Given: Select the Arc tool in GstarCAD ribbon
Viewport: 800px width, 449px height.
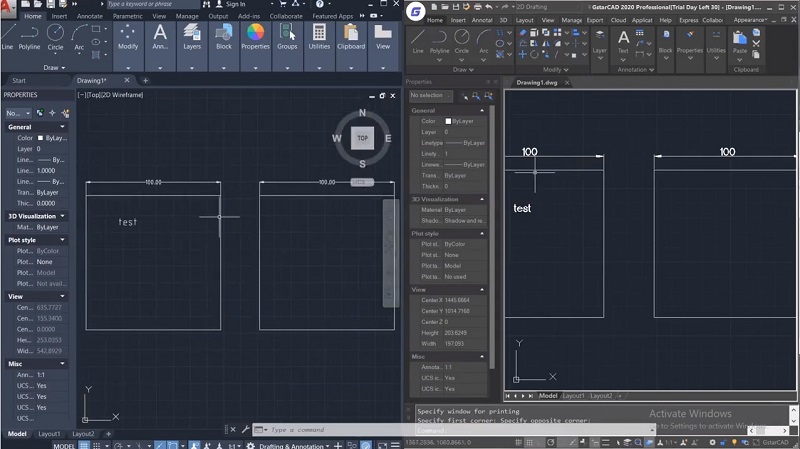Looking at the screenshot, I should click(485, 38).
